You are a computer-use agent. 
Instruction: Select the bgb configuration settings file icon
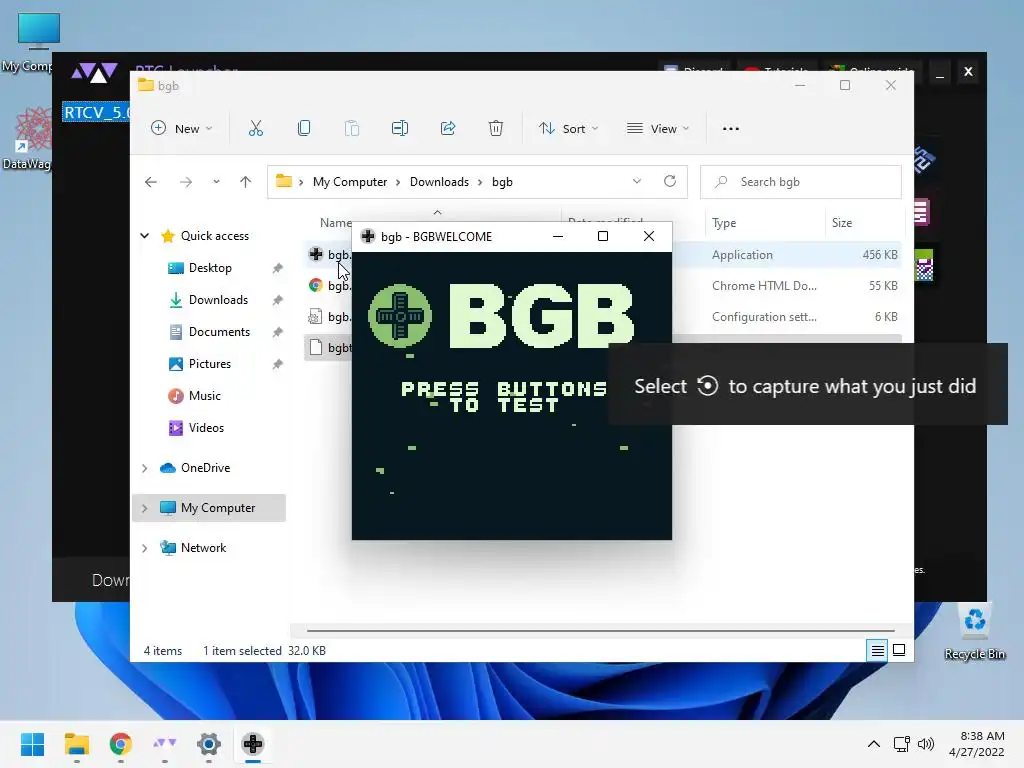click(x=316, y=317)
